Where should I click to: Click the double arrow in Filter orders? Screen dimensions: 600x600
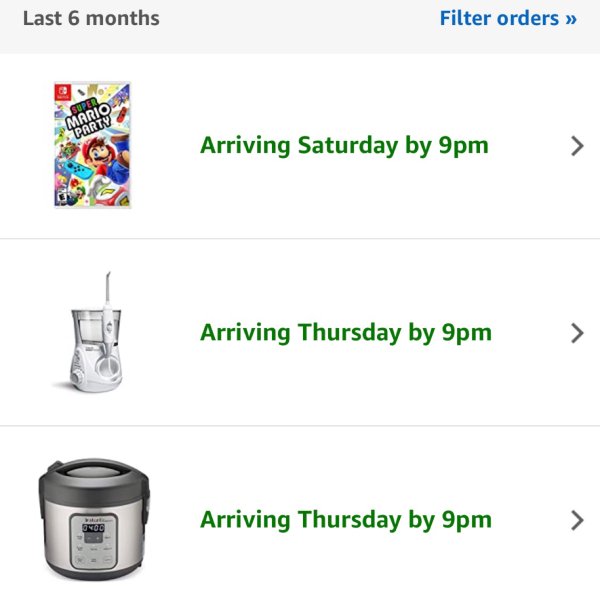(571, 19)
